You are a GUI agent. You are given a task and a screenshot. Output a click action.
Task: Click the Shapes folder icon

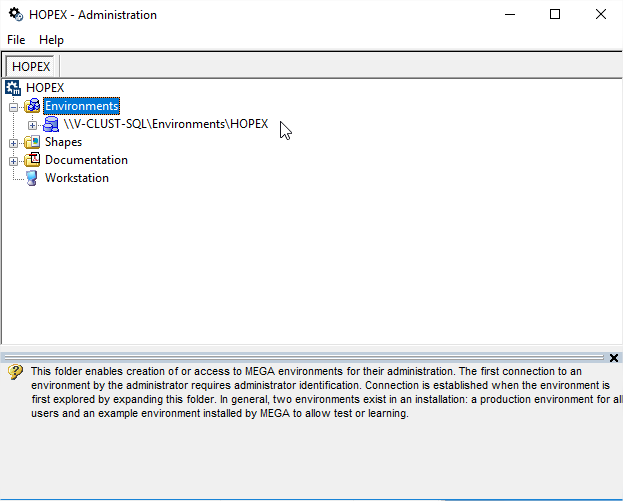click(32, 142)
